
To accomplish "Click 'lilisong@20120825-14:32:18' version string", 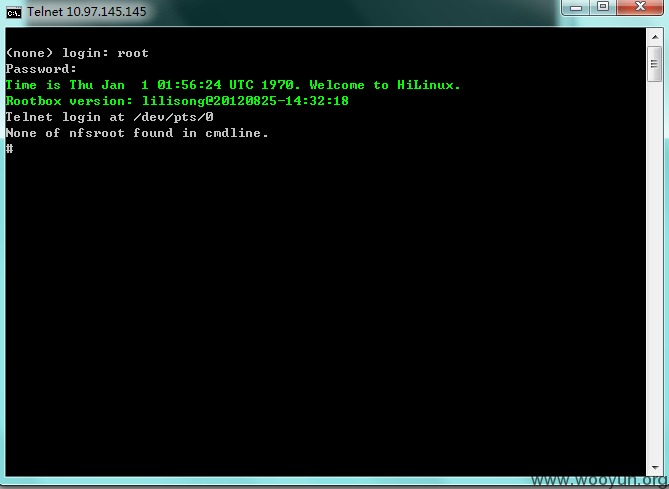I will tap(245, 101).
